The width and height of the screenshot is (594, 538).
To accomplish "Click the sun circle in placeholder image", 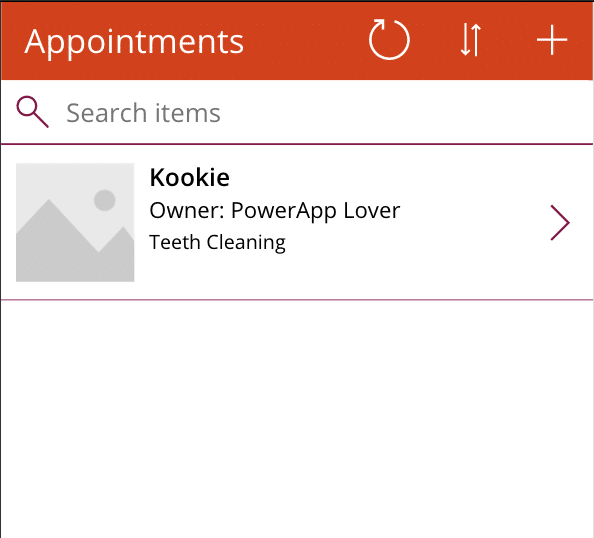I will coord(105,200).
